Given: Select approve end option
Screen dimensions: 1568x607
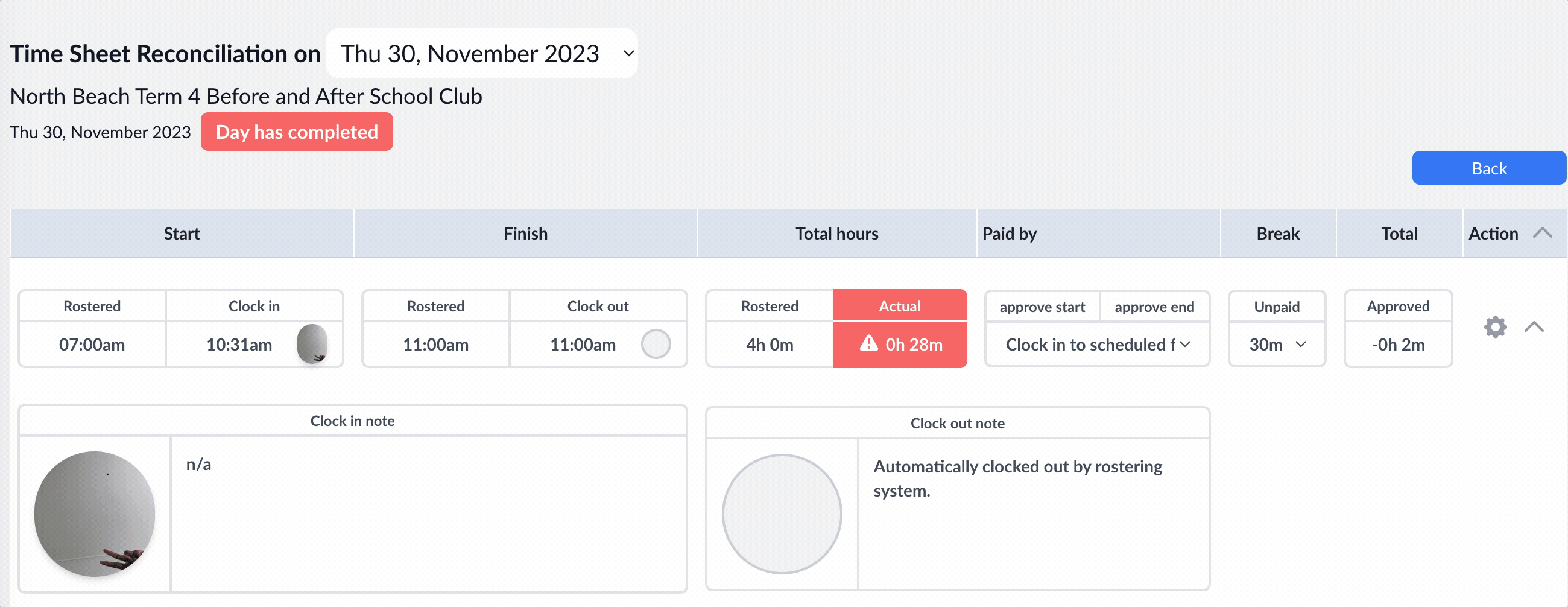Looking at the screenshot, I should point(1154,307).
